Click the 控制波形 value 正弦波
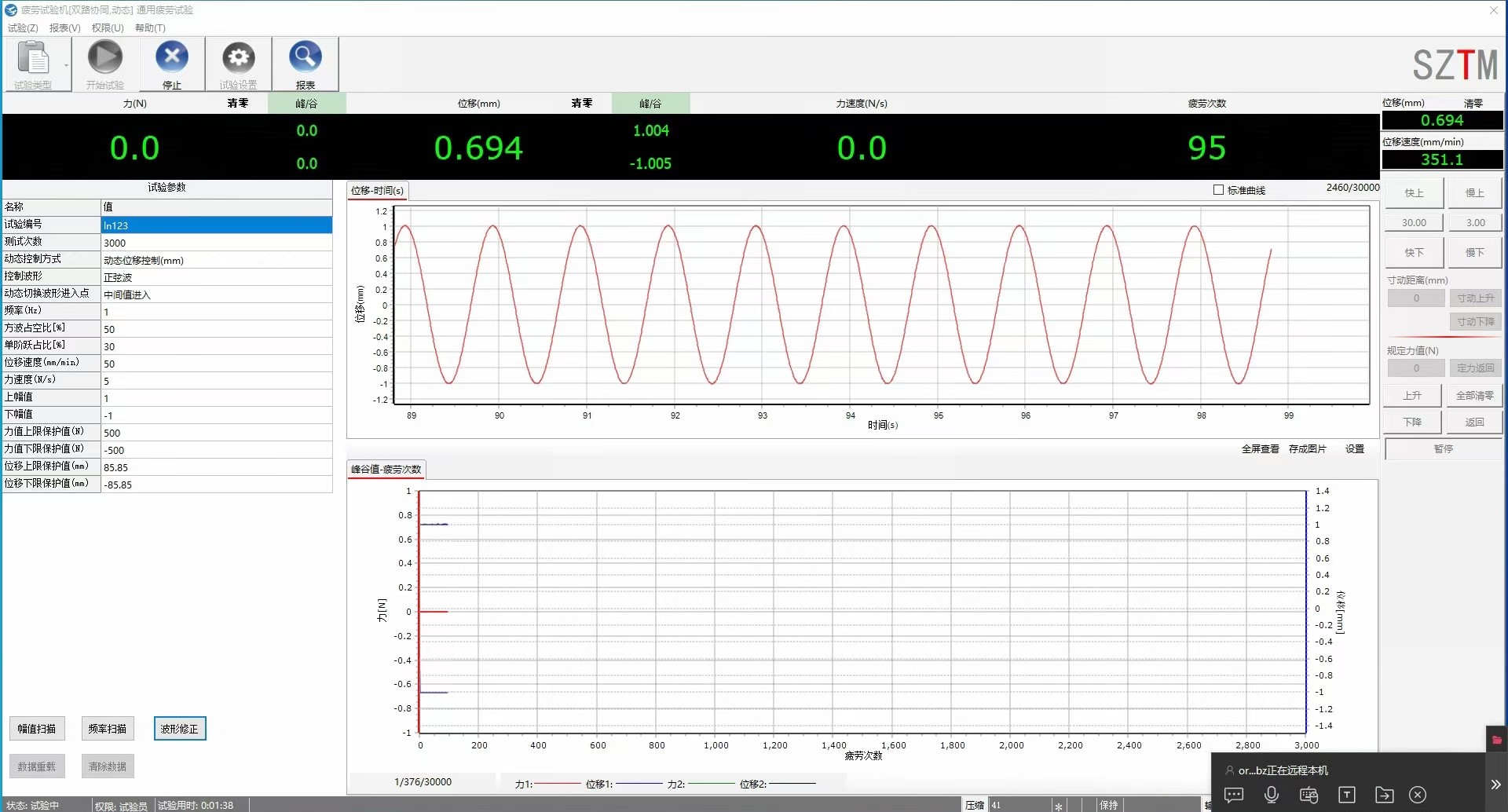 pos(217,277)
